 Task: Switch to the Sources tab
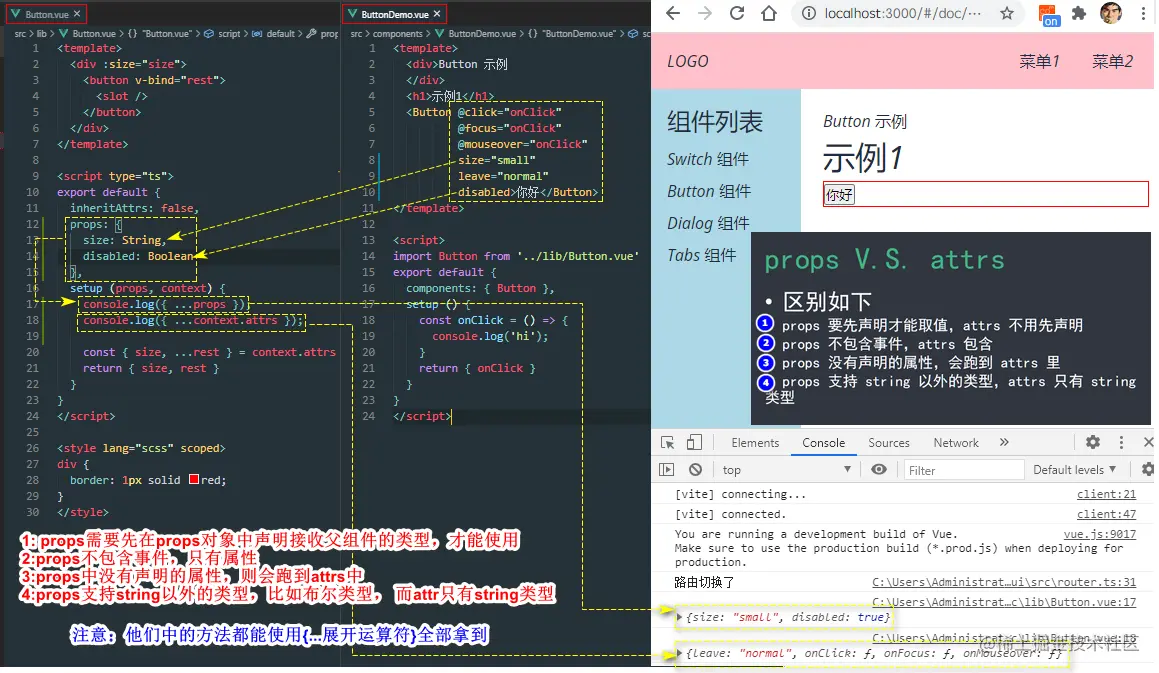click(x=888, y=442)
